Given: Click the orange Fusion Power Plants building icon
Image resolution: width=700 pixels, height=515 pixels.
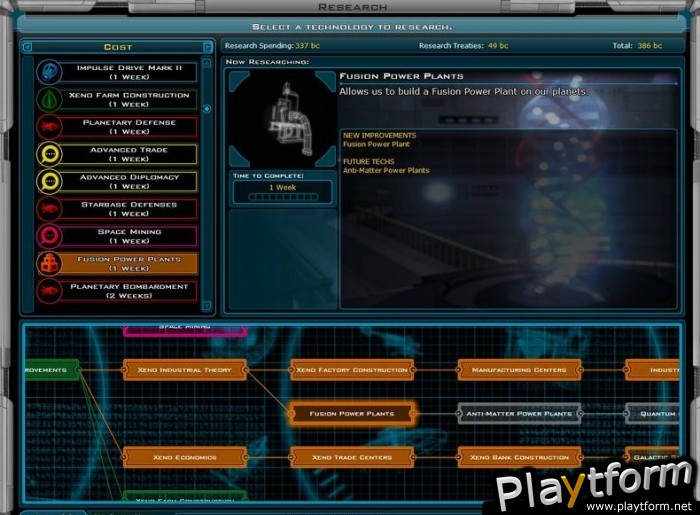Looking at the screenshot, I should point(49,263).
